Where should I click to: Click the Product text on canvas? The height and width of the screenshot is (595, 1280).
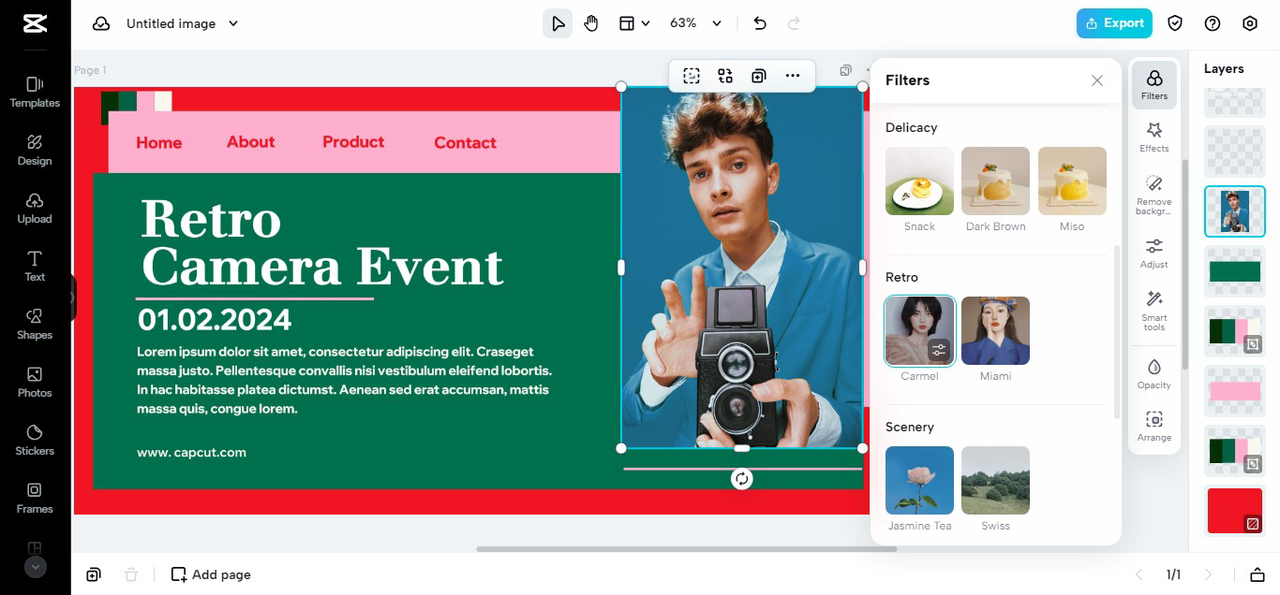353,142
